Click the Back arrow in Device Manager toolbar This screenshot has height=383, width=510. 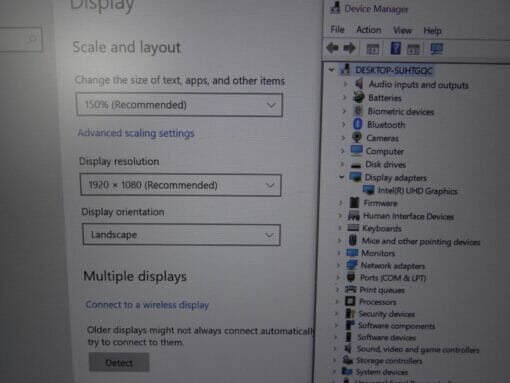pos(333,48)
